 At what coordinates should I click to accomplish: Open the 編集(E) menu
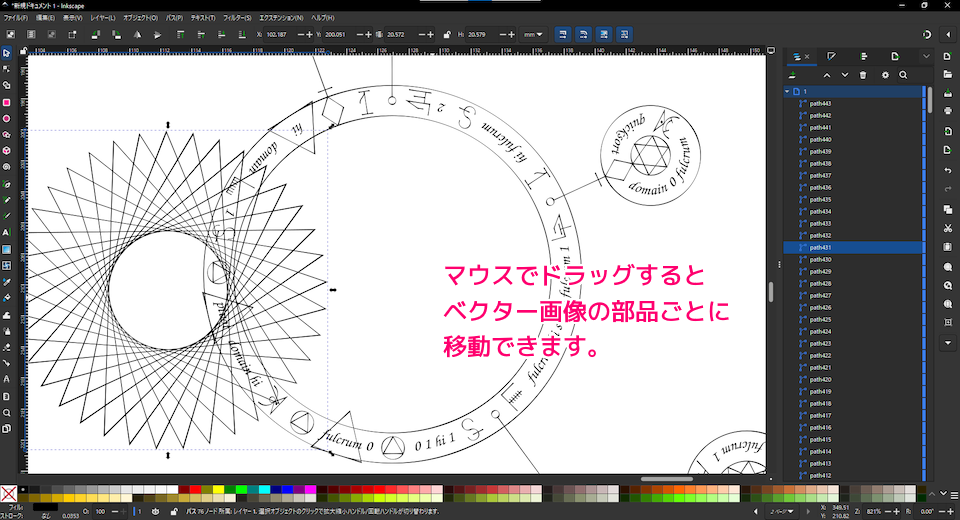pos(45,18)
